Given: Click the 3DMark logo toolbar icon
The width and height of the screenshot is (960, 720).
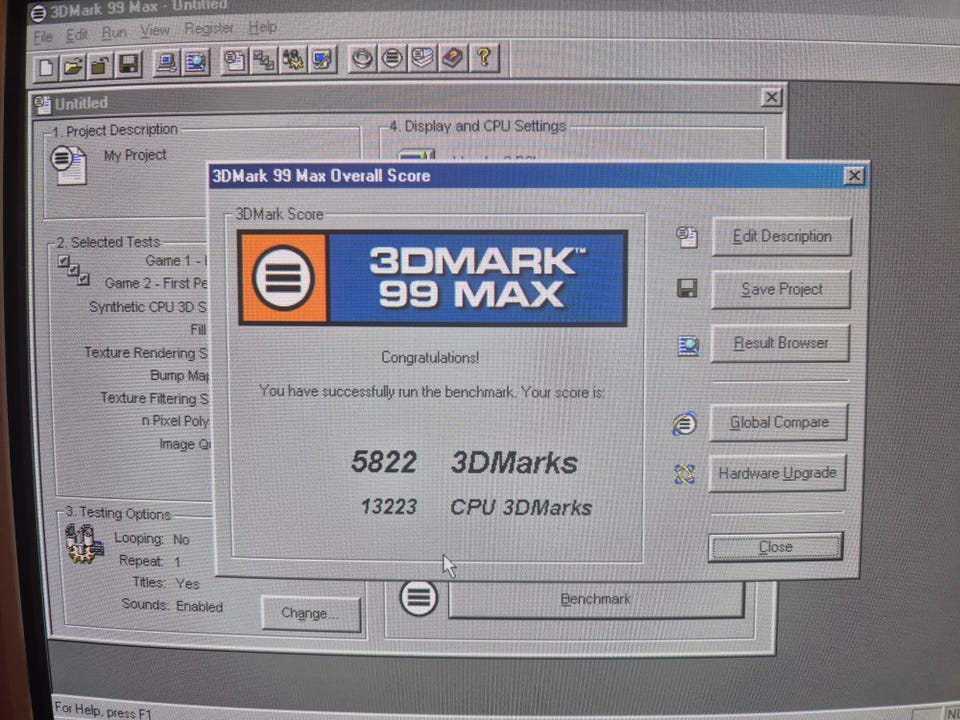Looking at the screenshot, I should click(x=392, y=58).
